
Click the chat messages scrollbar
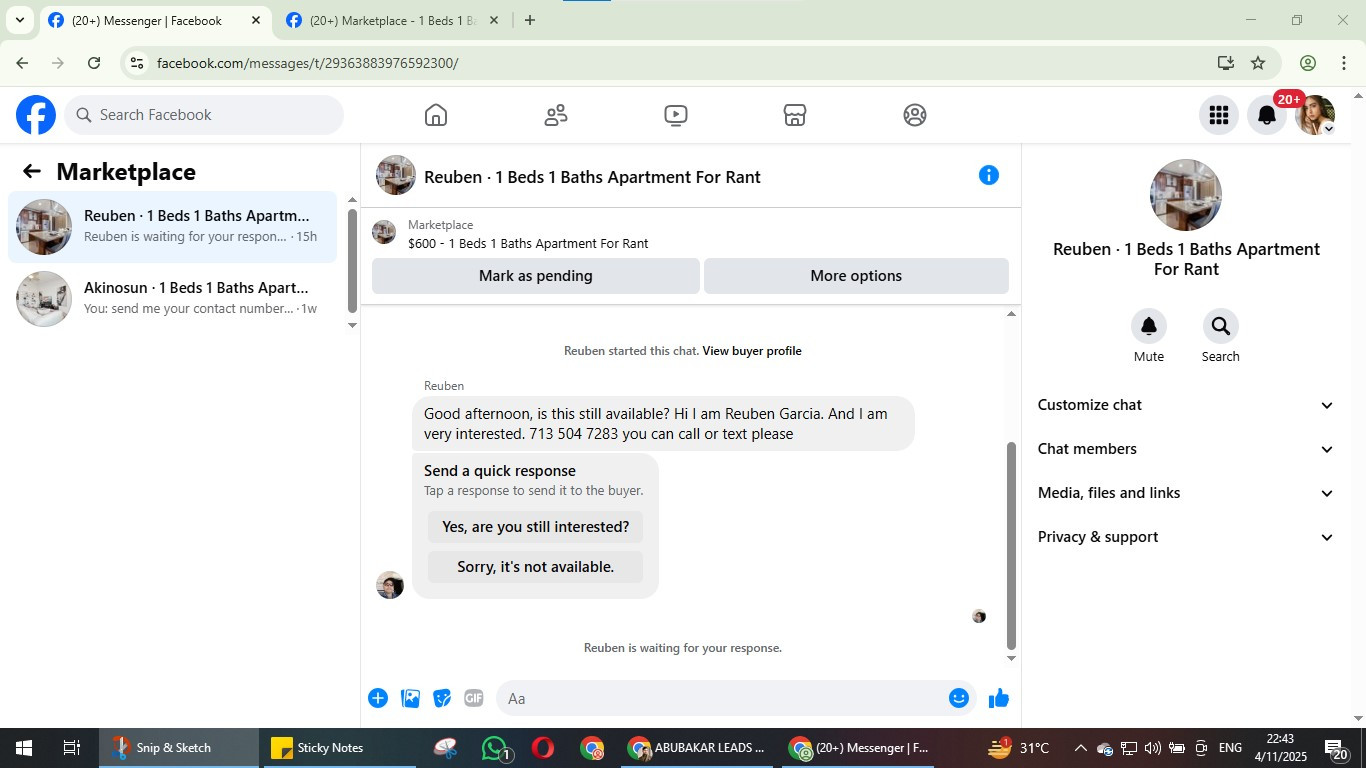point(1011,545)
